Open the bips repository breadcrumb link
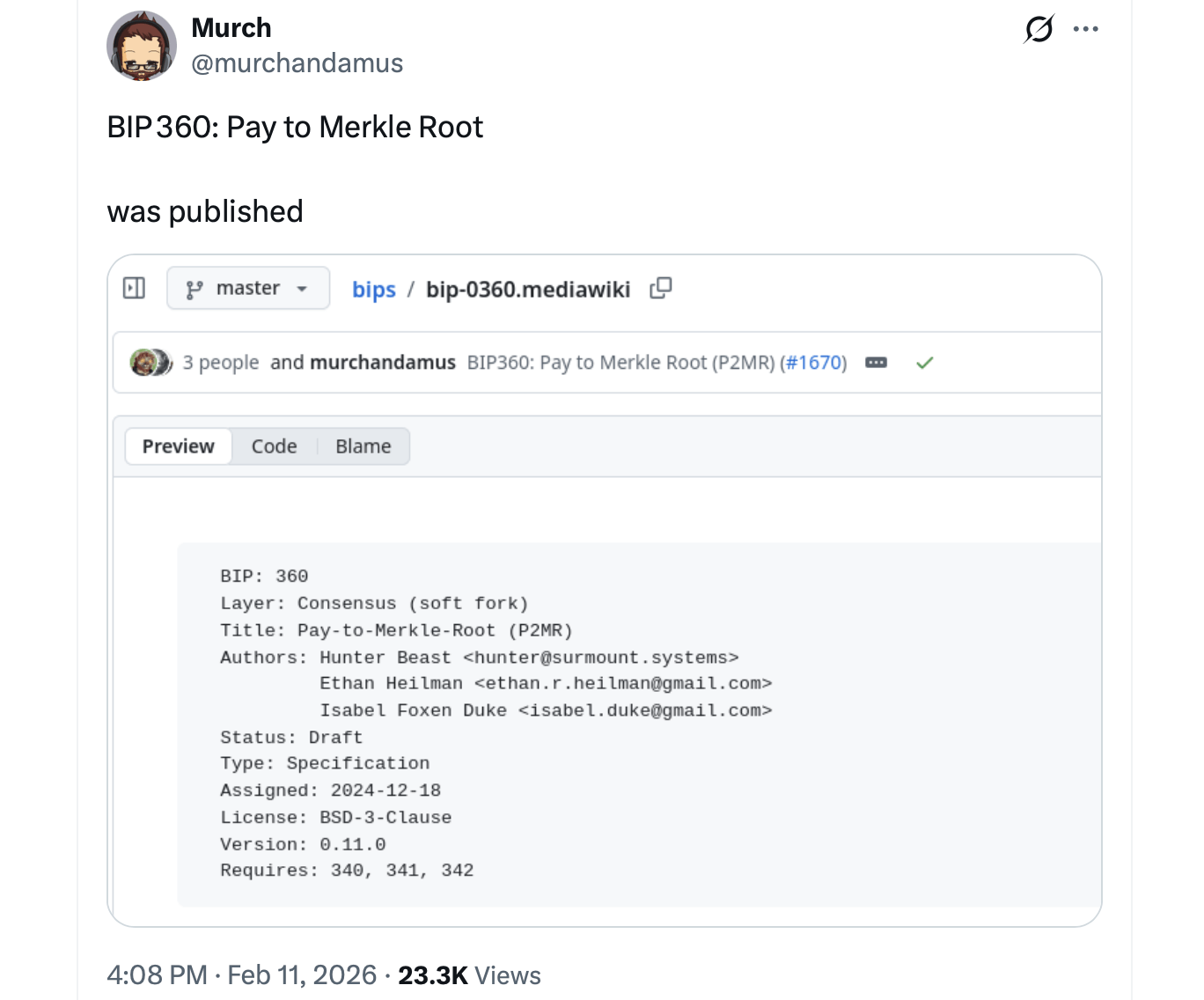This screenshot has width=1204, height=1000. point(373,290)
